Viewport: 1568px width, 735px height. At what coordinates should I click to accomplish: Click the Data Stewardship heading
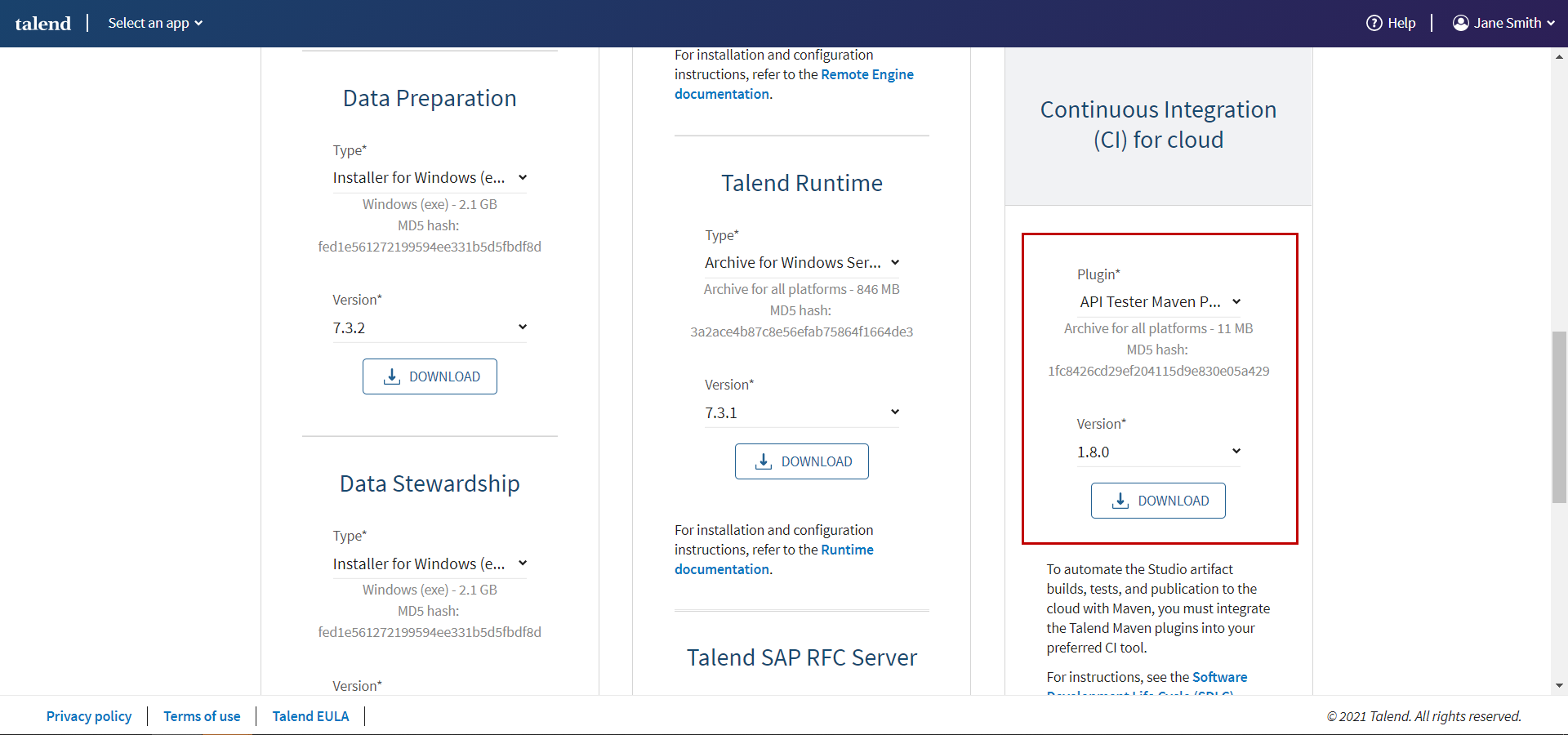point(430,483)
